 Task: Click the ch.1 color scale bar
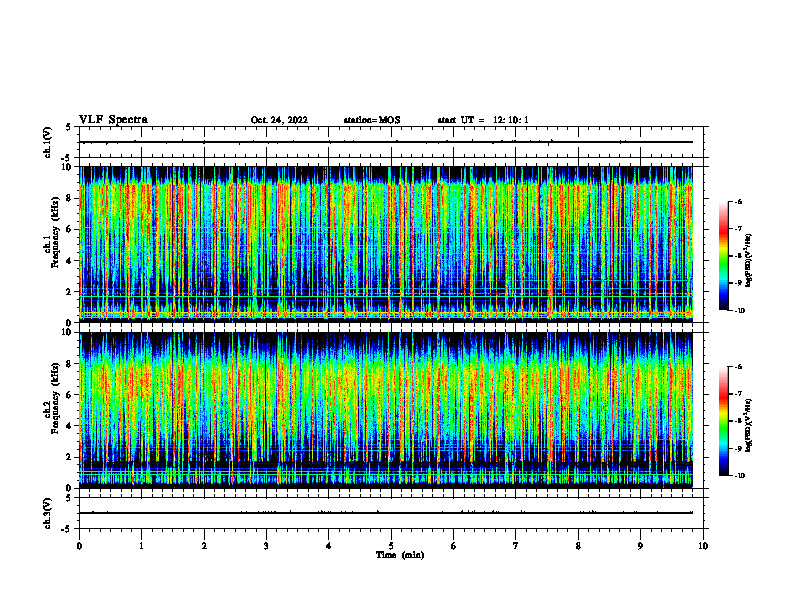(723, 256)
